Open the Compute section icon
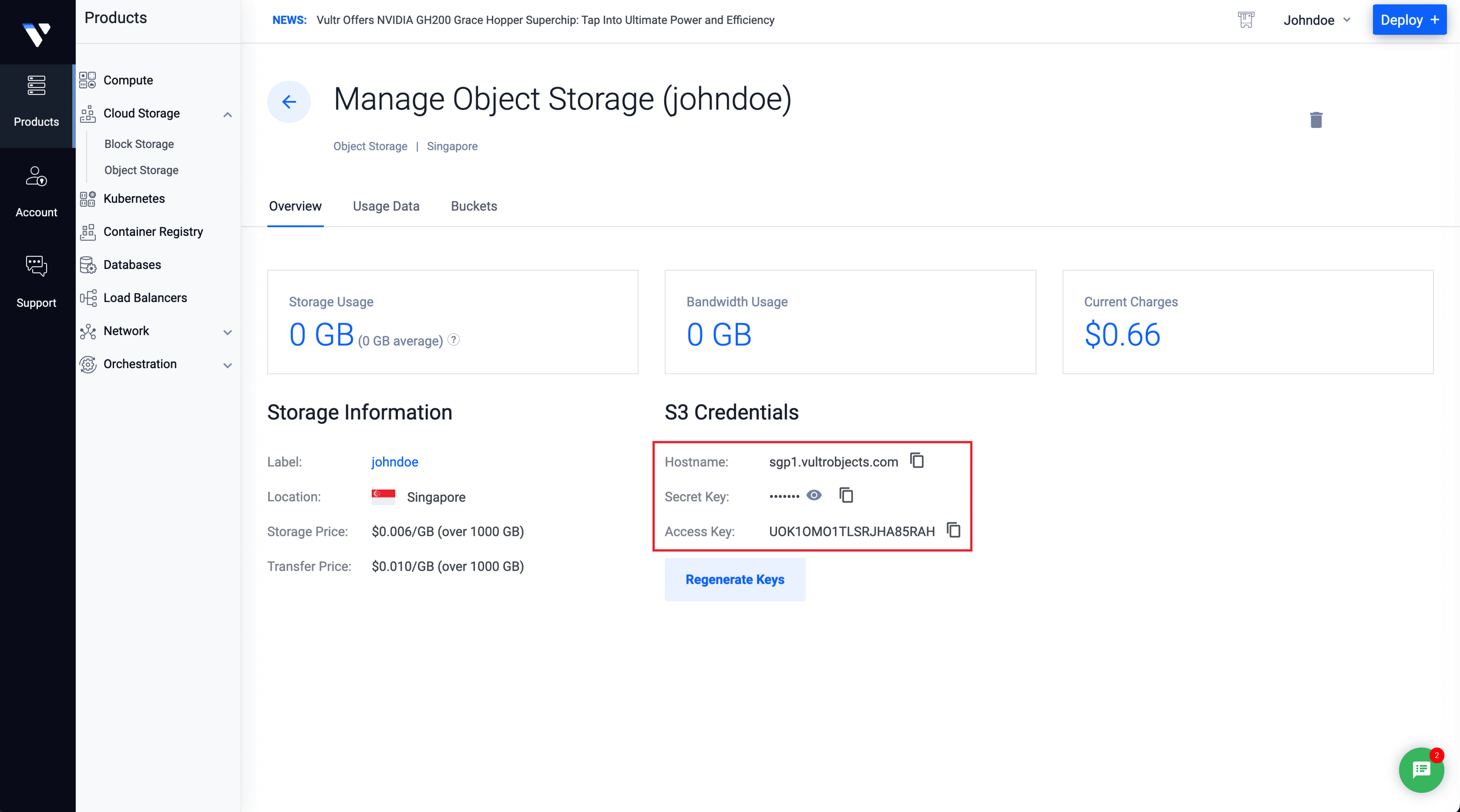Viewport: 1460px width, 812px height. (x=88, y=80)
